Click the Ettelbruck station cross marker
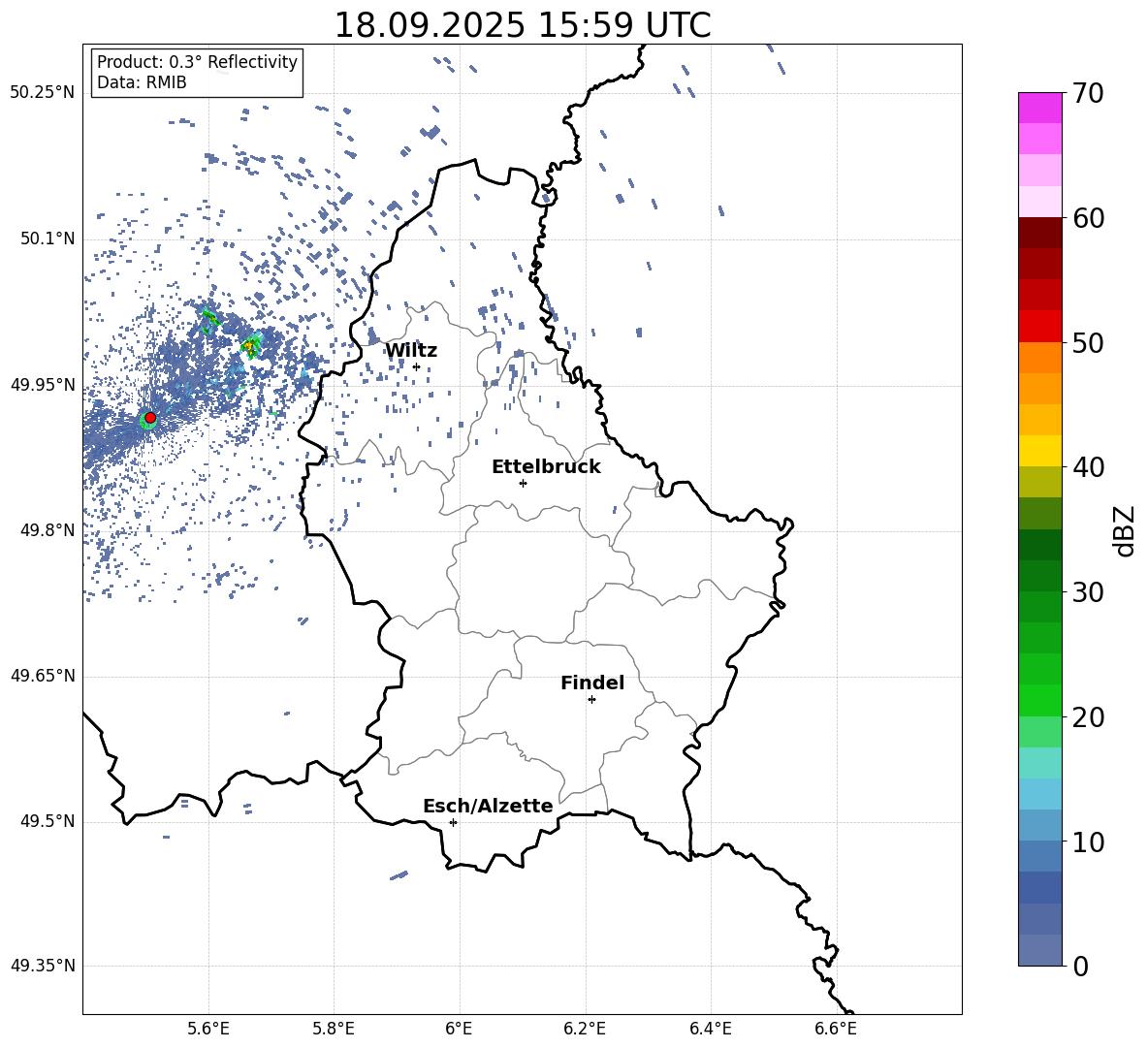 [523, 483]
